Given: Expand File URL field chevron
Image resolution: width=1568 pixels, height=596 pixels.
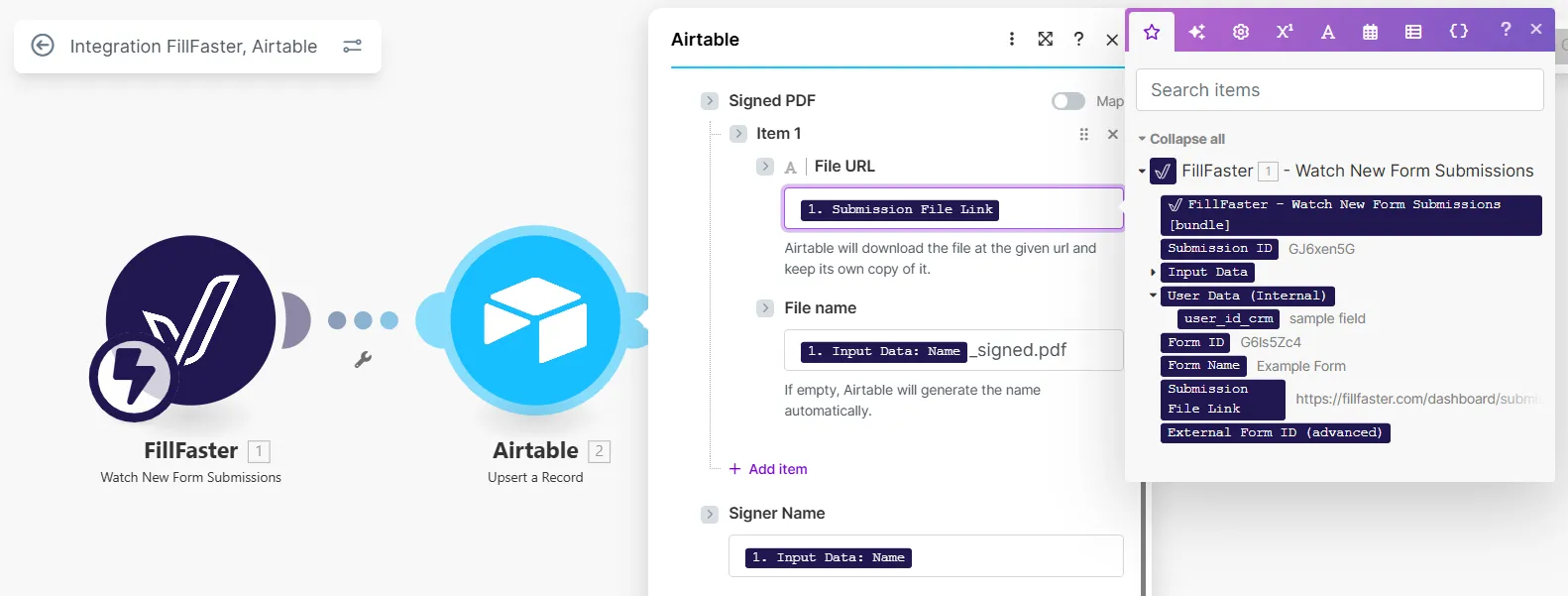Looking at the screenshot, I should pyautogui.click(x=765, y=167).
